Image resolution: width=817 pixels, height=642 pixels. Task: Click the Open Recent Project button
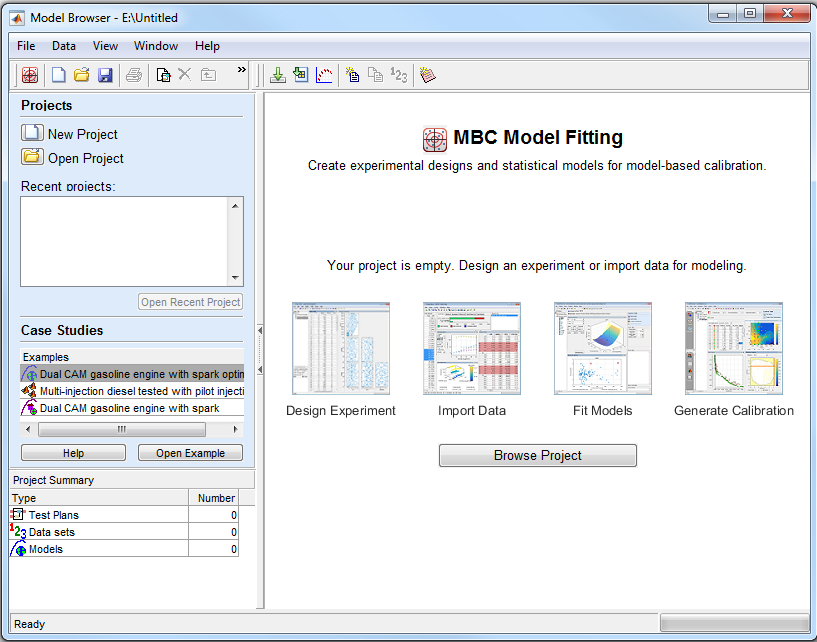[191, 302]
